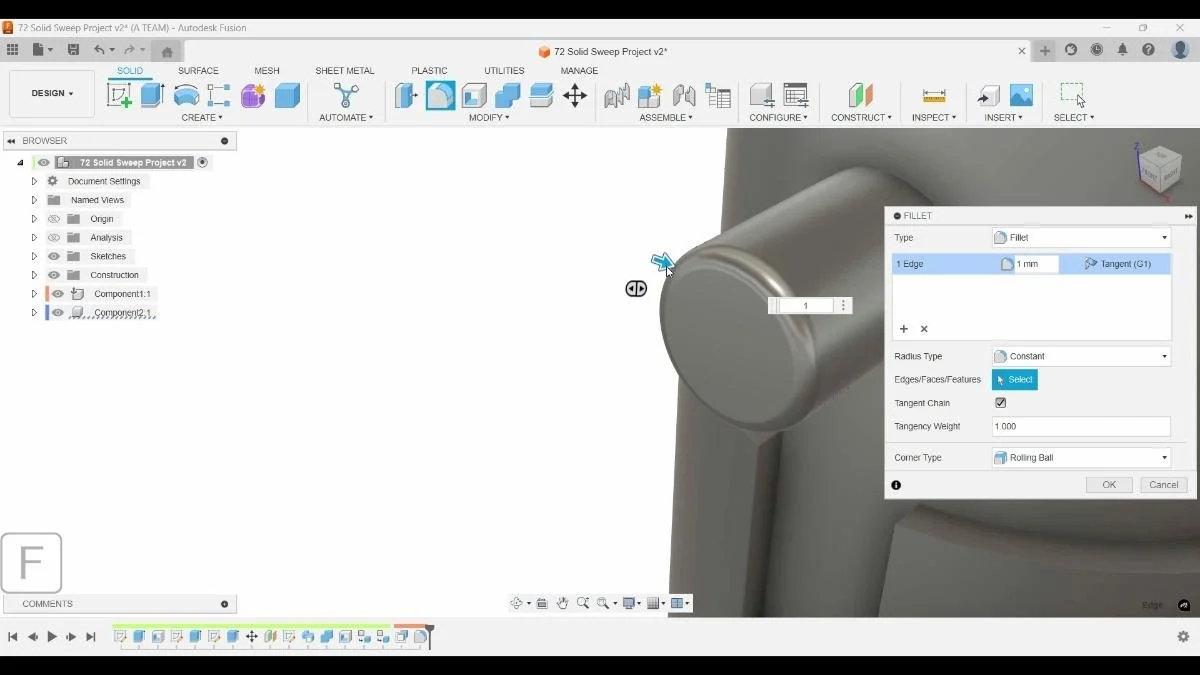Add new selection set with plus button

coord(904,329)
